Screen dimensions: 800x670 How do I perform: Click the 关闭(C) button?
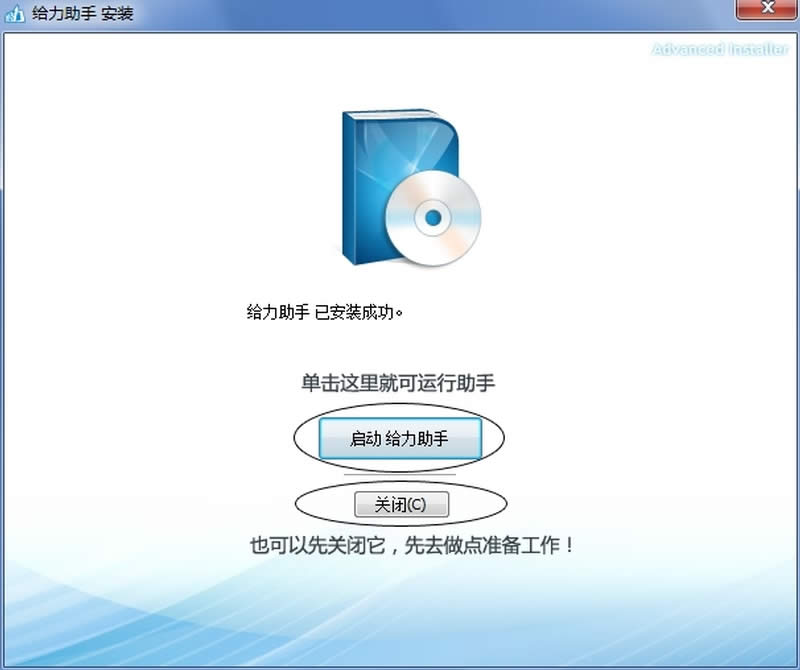tap(402, 504)
